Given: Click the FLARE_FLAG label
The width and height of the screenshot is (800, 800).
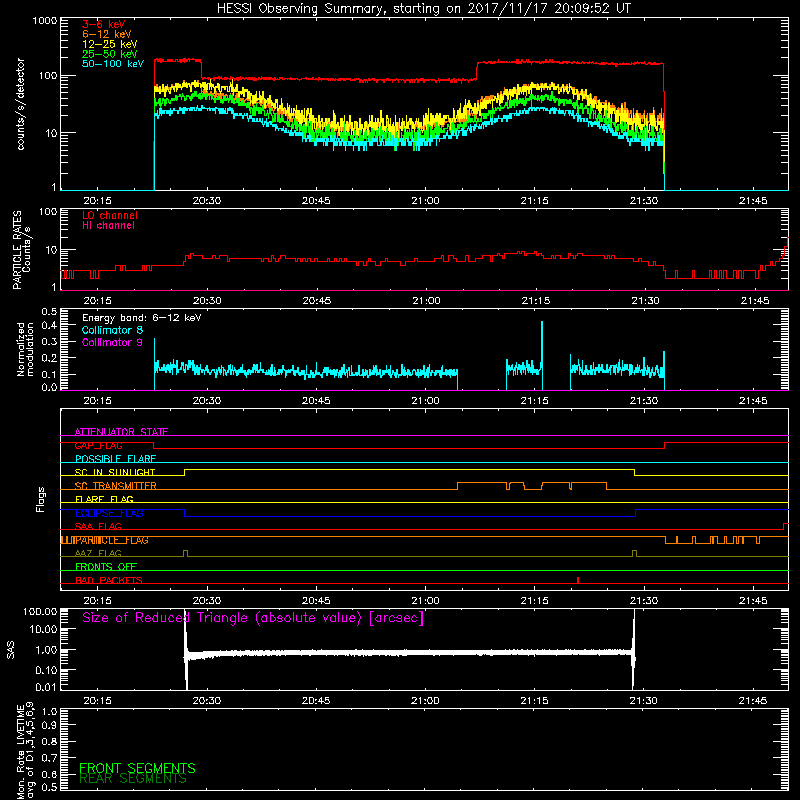Looking at the screenshot, I should click(104, 499).
